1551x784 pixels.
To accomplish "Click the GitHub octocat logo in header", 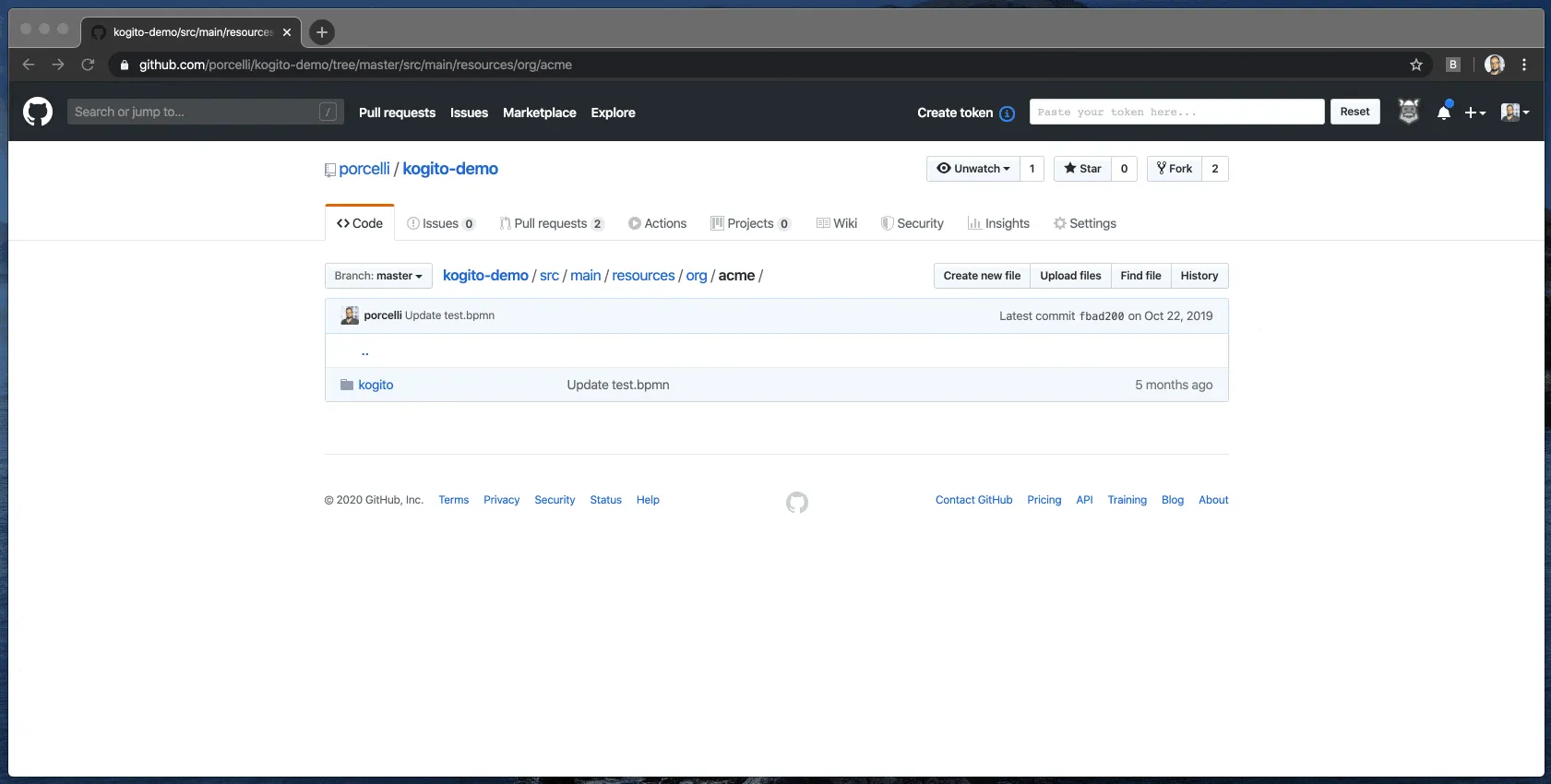I will [x=38, y=113].
